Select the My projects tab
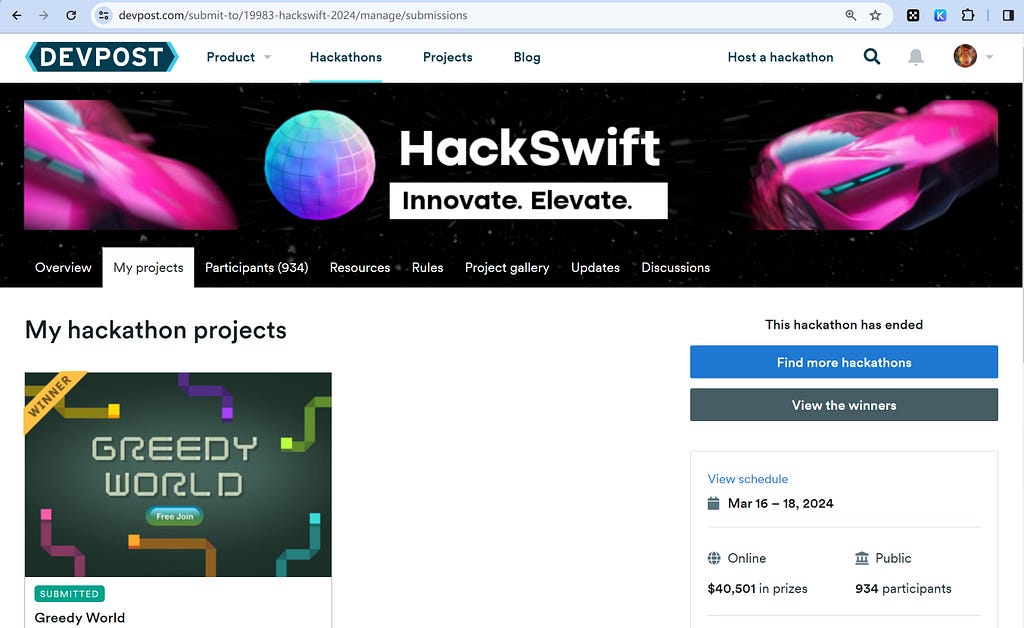The width and height of the screenshot is (1024, 628). (x=148, y=268)
